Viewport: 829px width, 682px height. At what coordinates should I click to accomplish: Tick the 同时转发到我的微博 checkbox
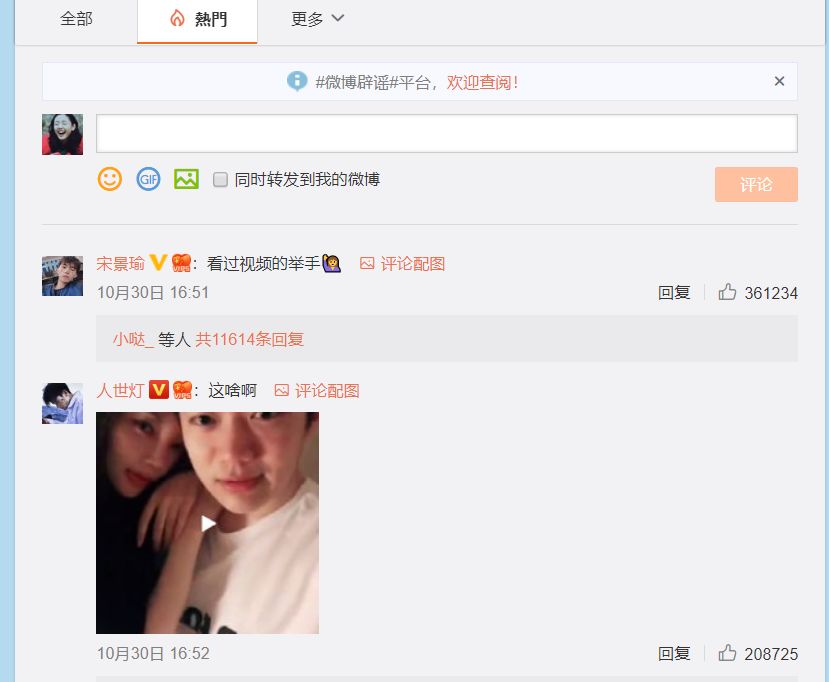[x=220, y=180]
